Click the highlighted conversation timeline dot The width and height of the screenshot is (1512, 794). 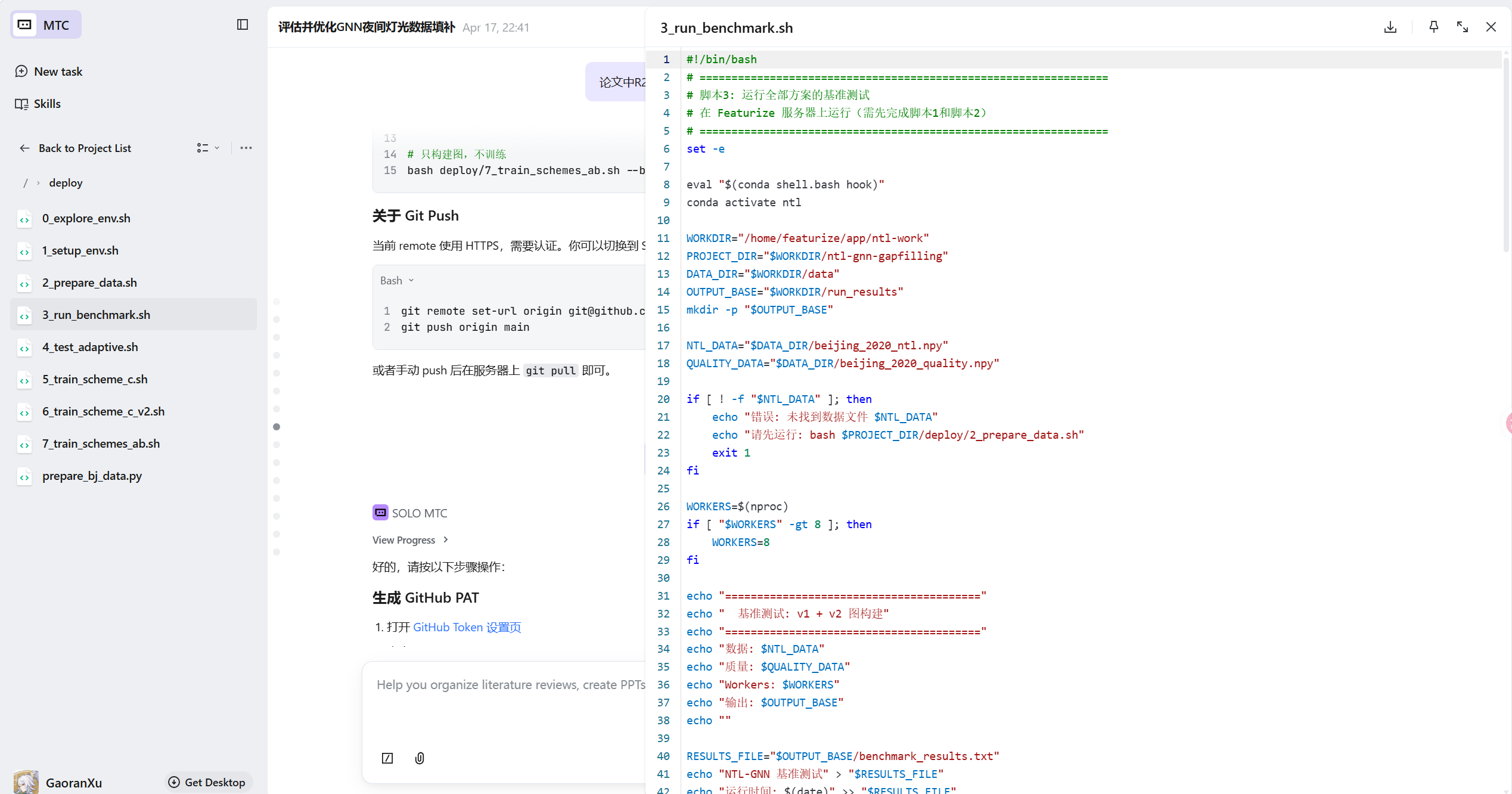(277, 427)
